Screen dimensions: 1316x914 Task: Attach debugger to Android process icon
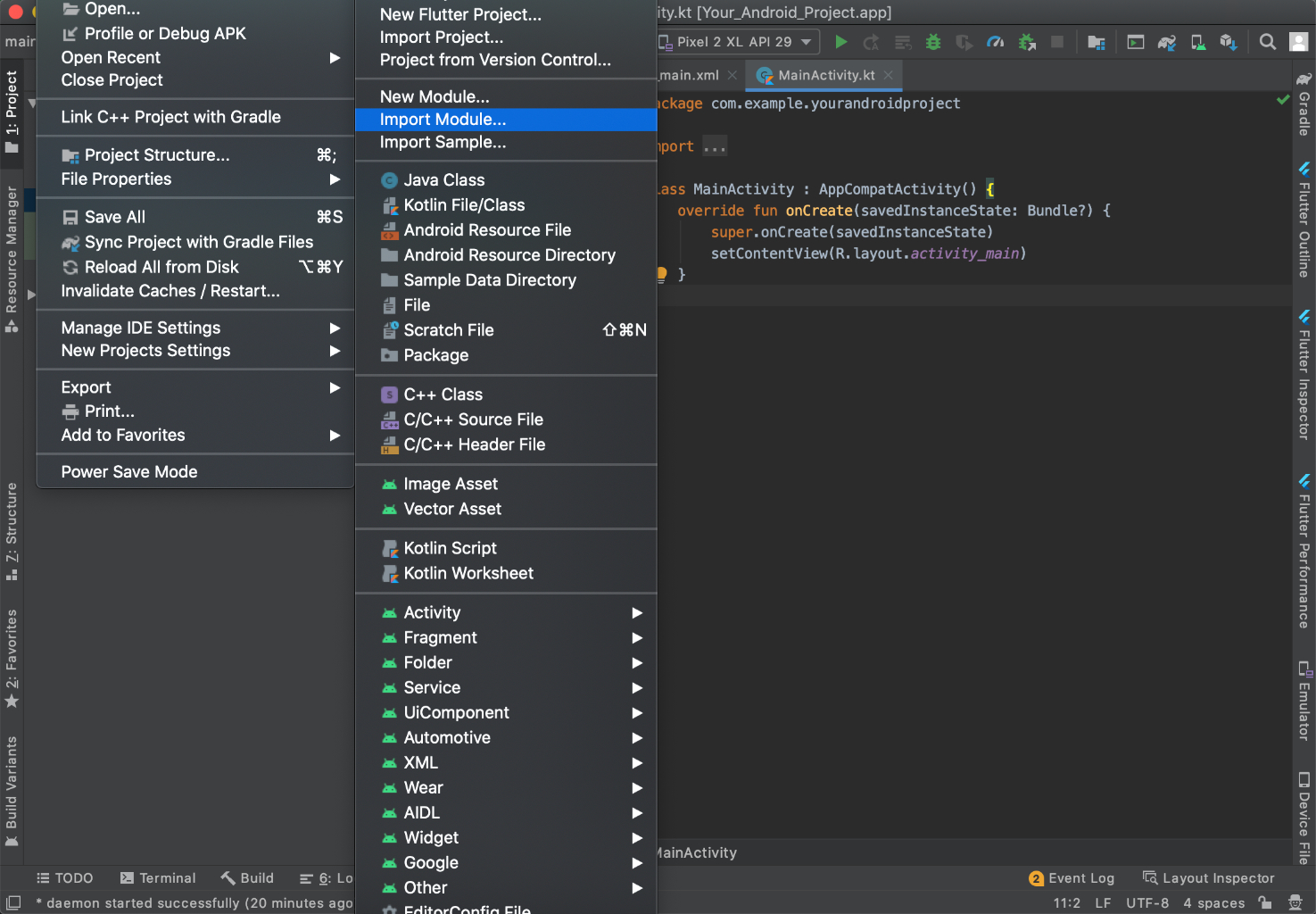1027,42
